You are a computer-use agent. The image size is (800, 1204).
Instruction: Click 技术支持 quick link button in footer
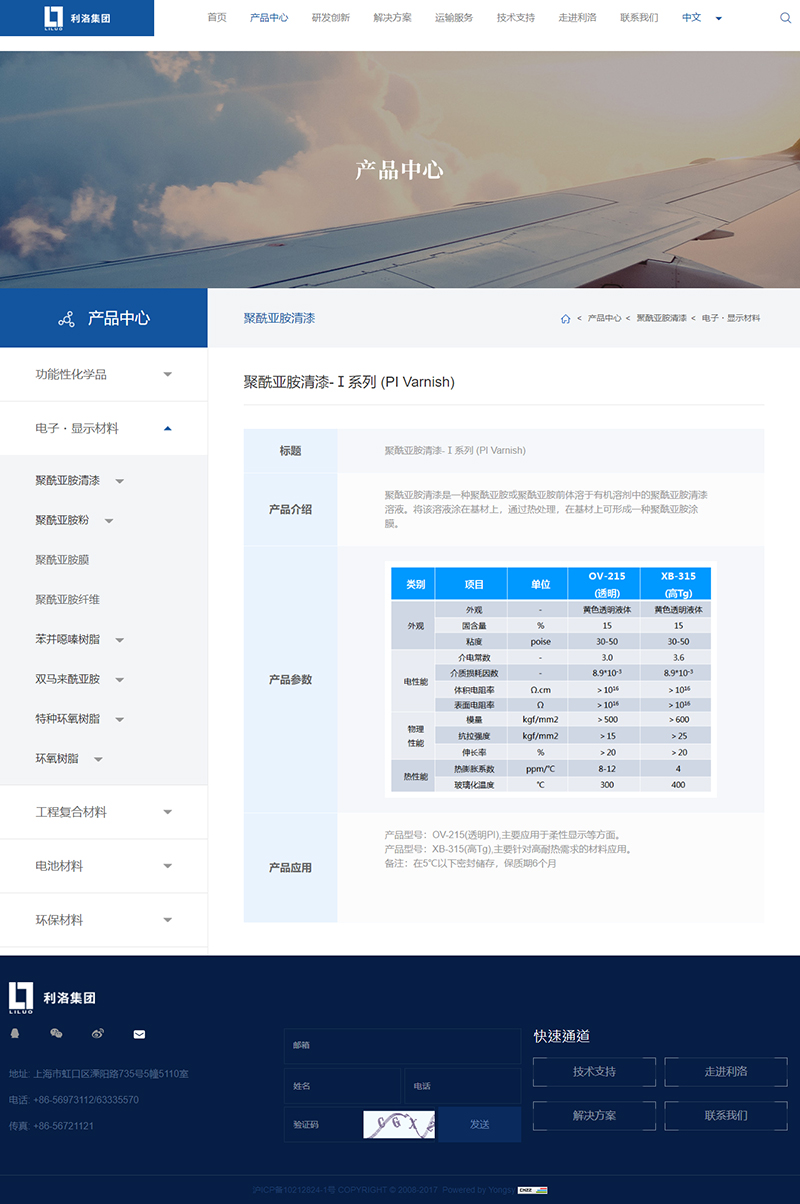coord(594,1071)
